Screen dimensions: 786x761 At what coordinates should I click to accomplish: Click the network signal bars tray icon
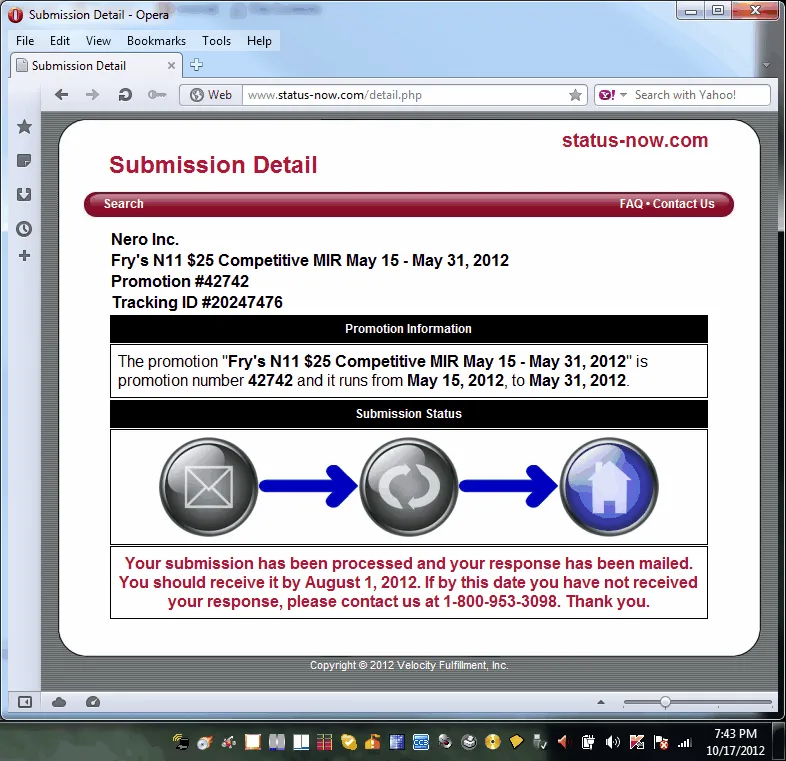685,742
